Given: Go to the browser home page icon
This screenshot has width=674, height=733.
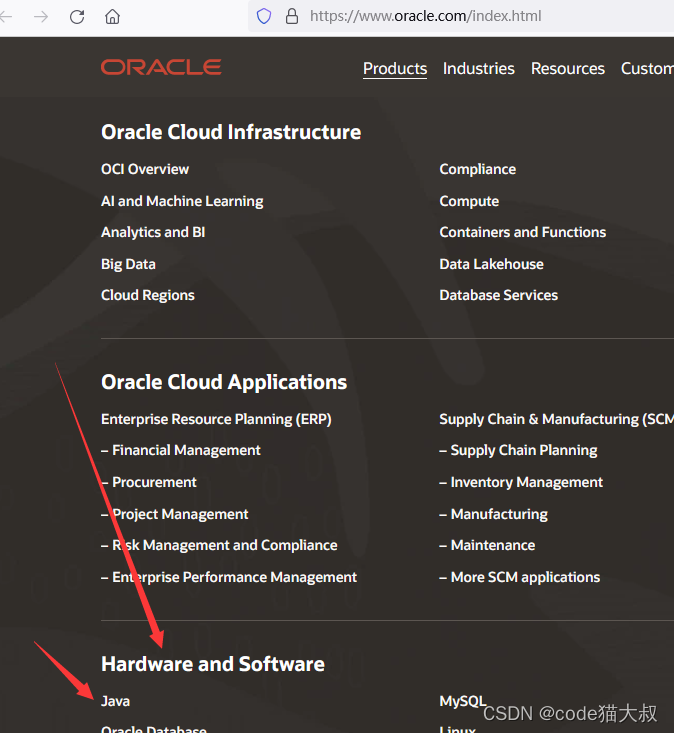Looking at the screenshot, I should [112, 17].
